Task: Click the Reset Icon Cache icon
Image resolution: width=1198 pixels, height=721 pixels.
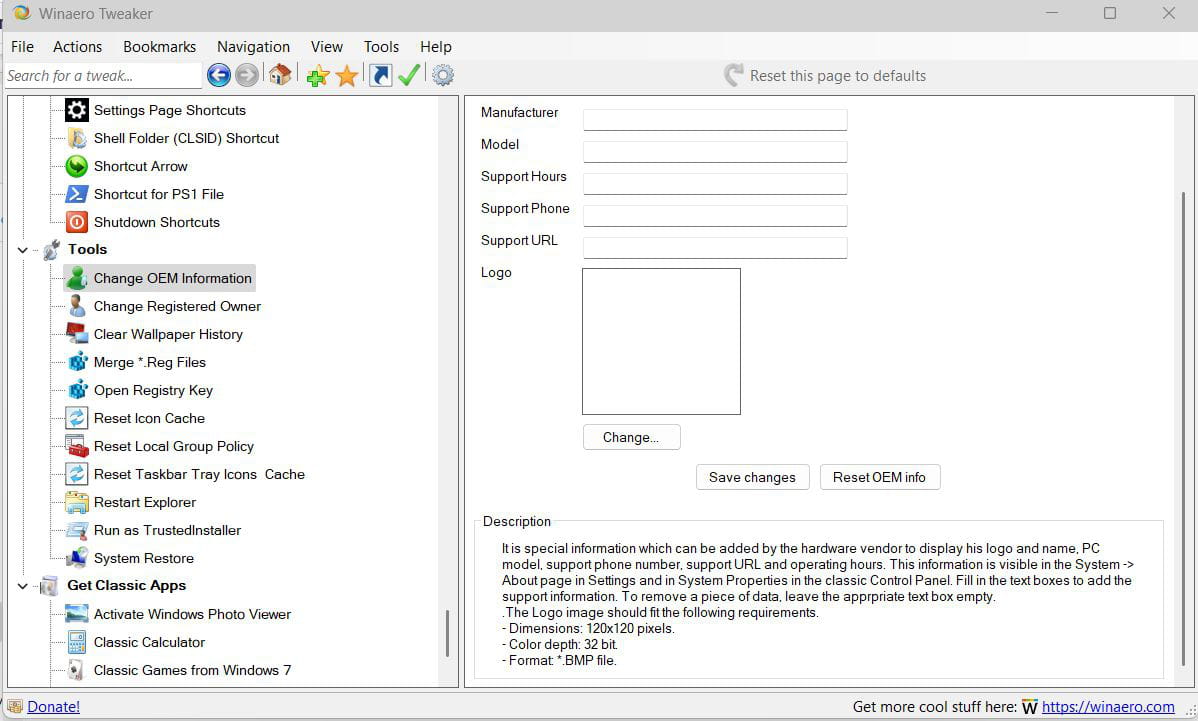Action: [x=76, y=418]
